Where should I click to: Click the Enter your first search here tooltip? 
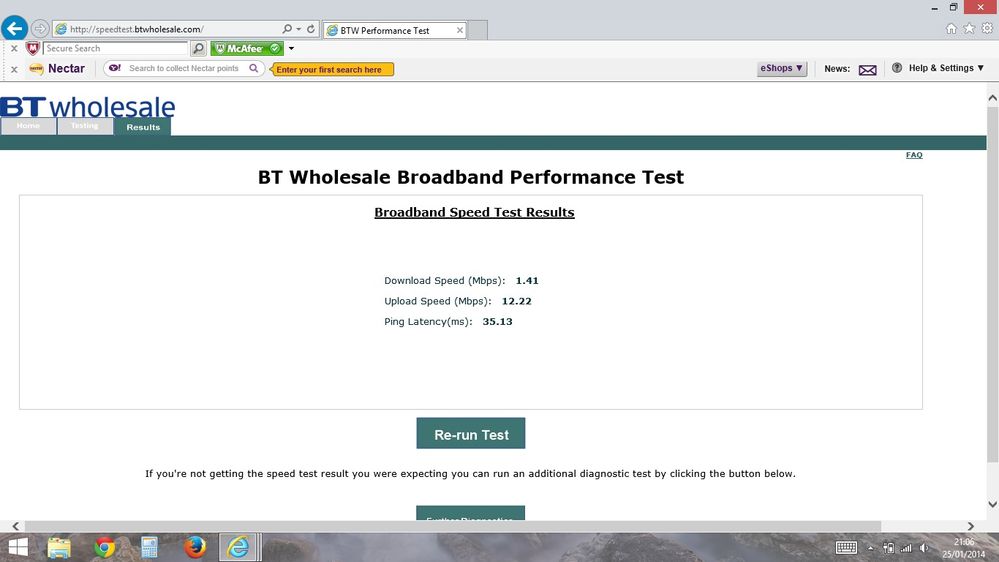[332, 69]
